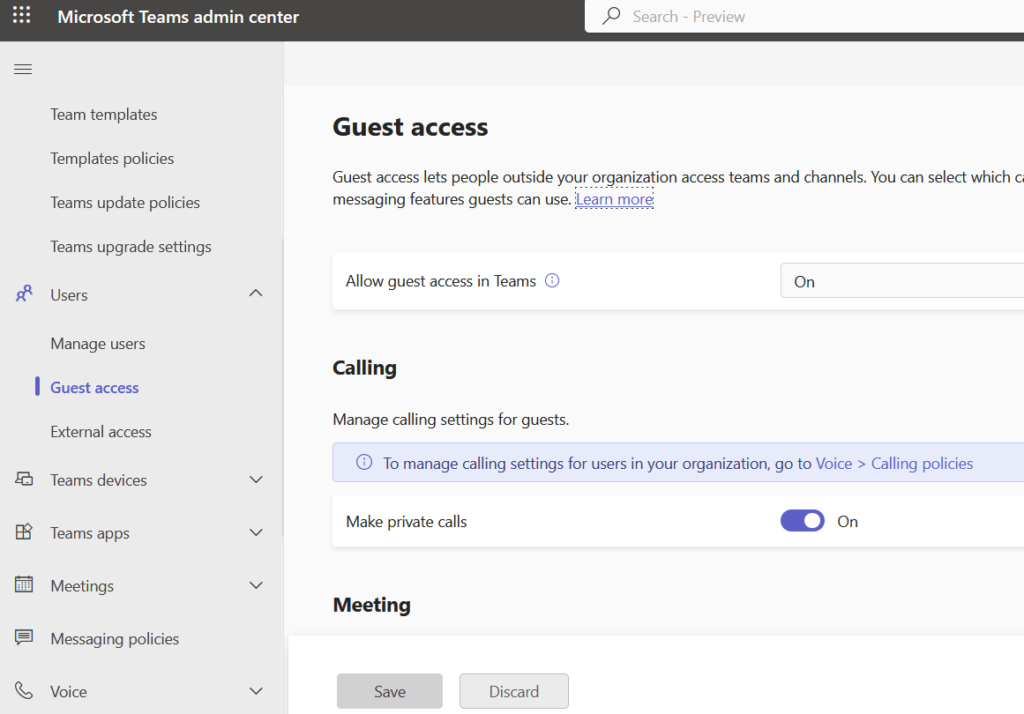
Task: Click the Users people icon
Action: [x=24, y=294]
